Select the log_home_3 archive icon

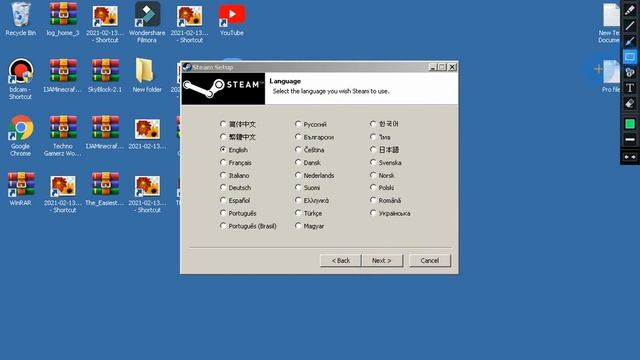click(63, 19)
